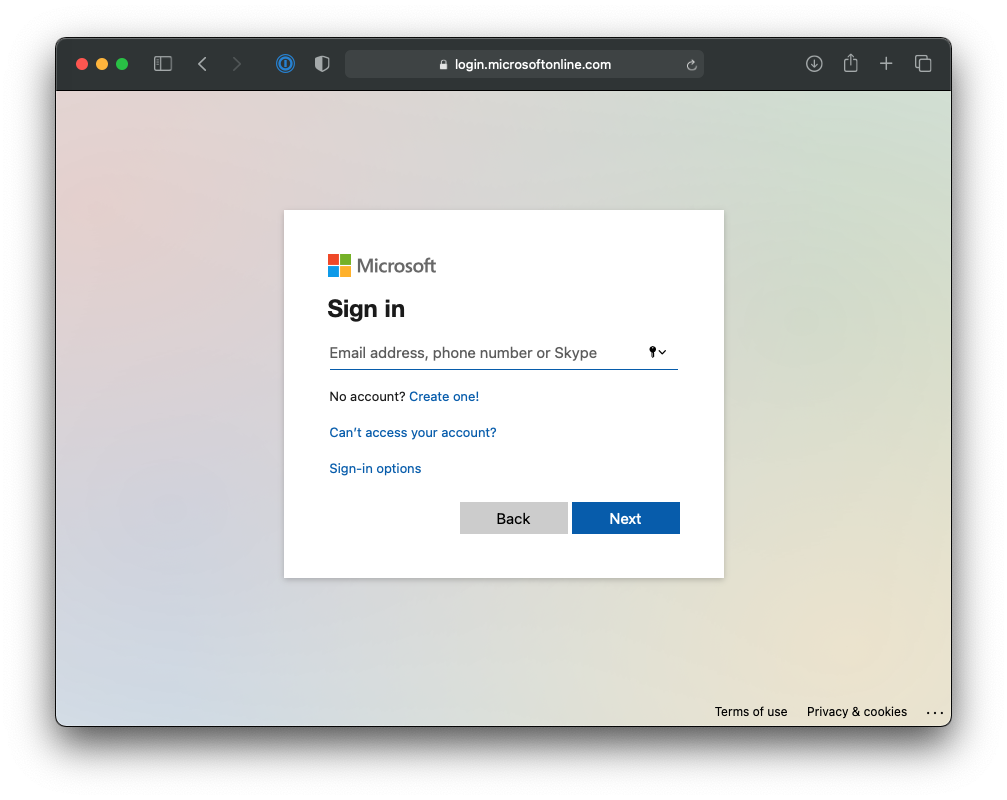Minimize the Safari window
The width and height of the screenshot is (1007, 800).
tap(101, 64)
